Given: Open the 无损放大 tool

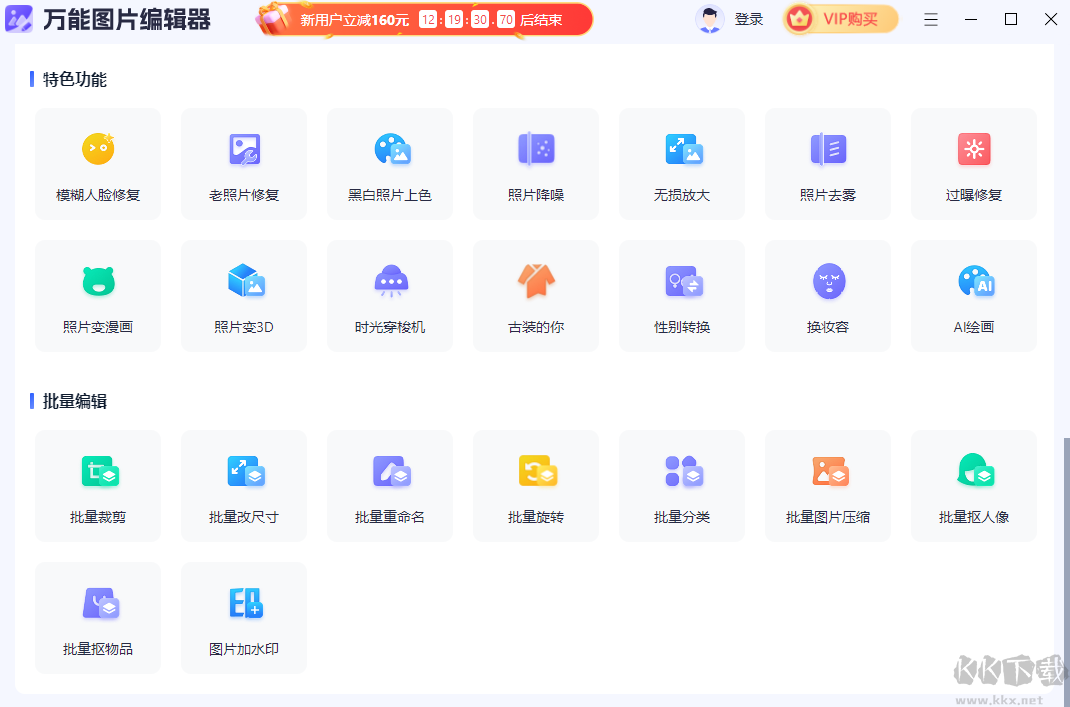Looking at the screenshot, I should pyautogui.click(x=681, y=164).
